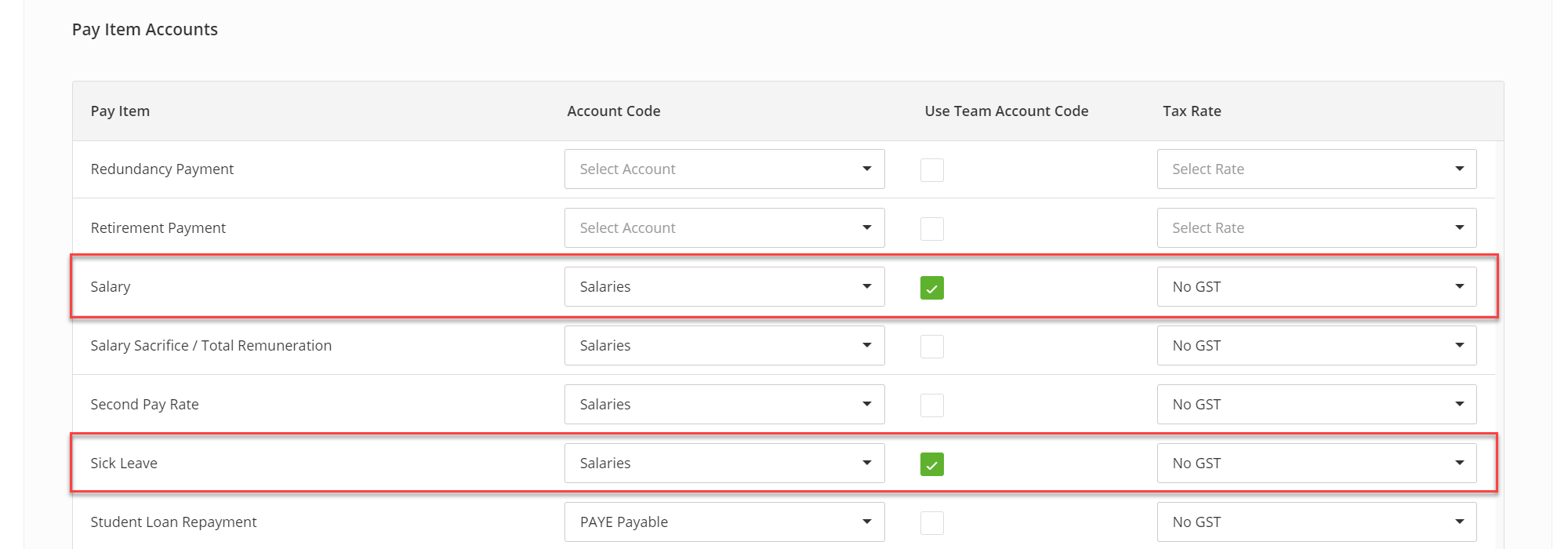The width and height of the screenshot is (1568, 549).
Task: Open Second Pay Rate account code dropdown
Action: (x=724, y=405)
